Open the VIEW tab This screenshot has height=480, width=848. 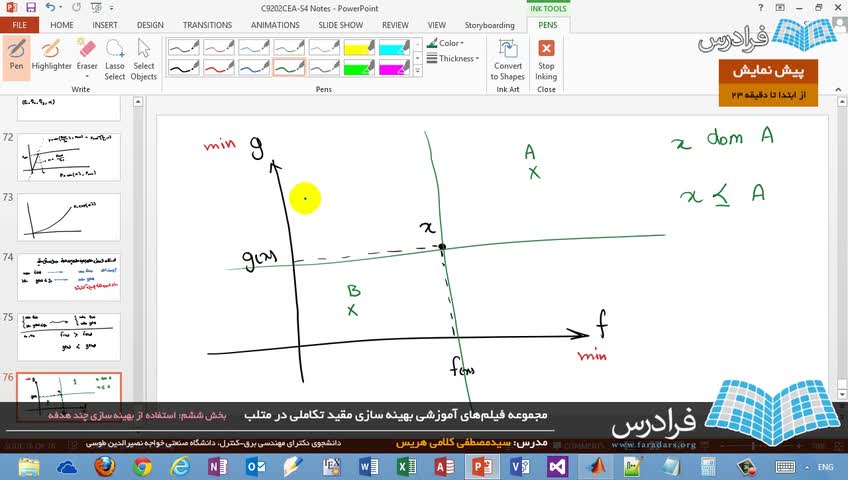(436, 25)
